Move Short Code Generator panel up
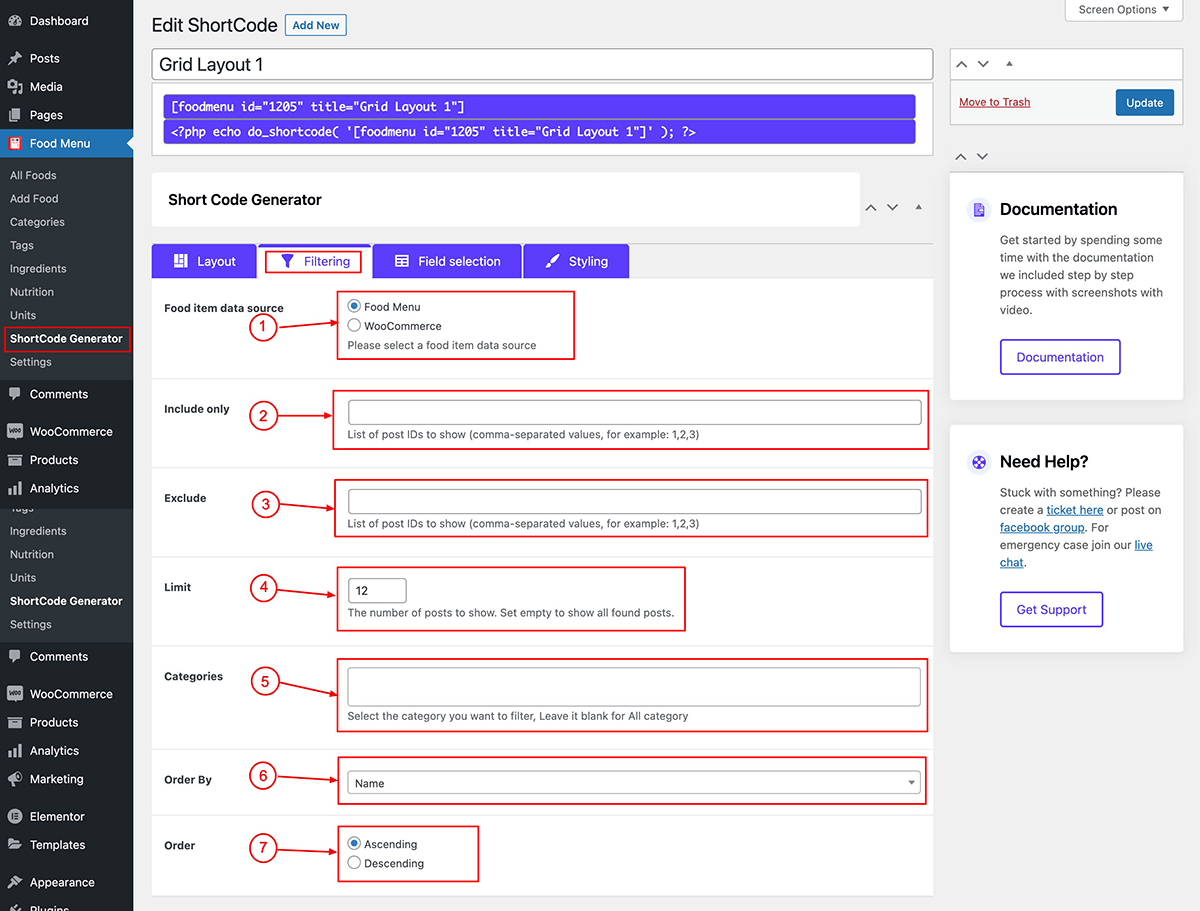 (871, 207)
